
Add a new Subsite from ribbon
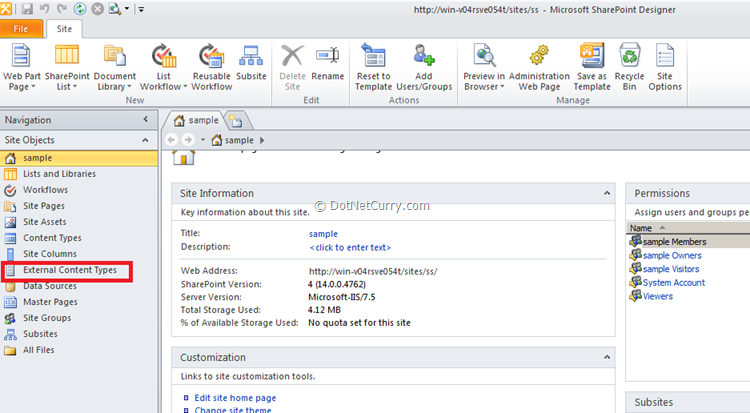click(x=251, y=62)
